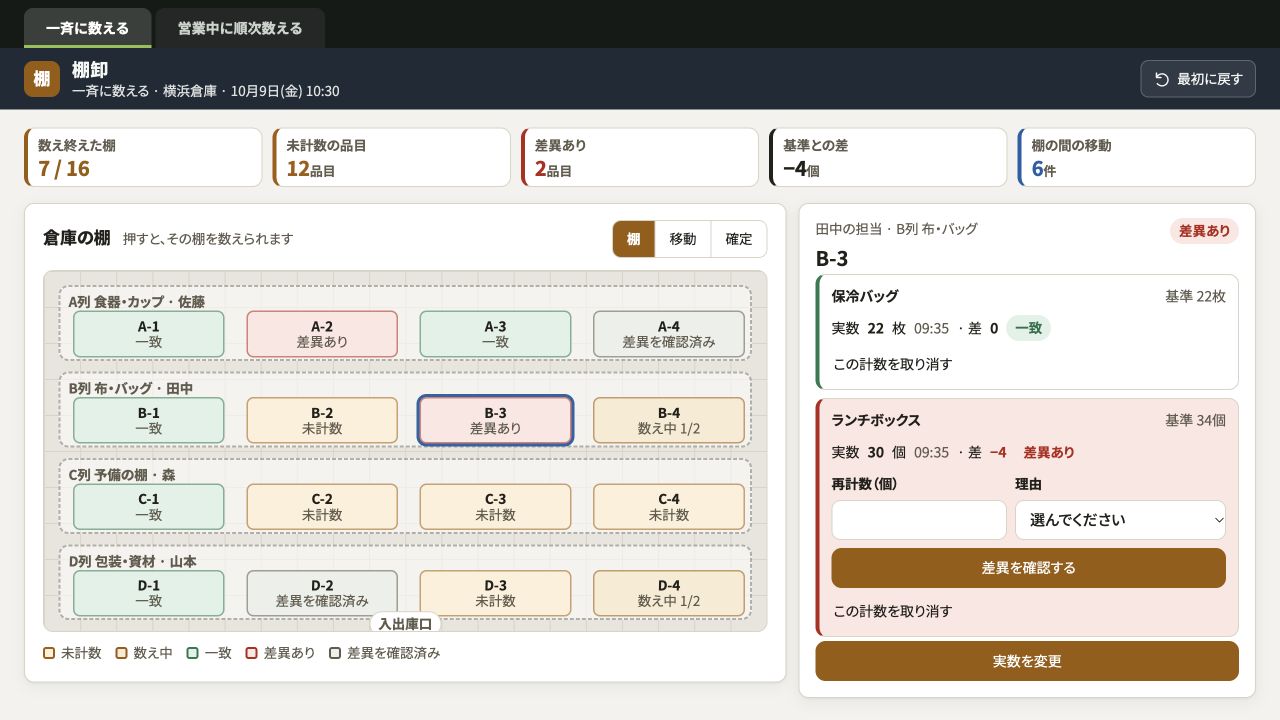Click the 一致 badge in 保冷バッグ row
The image size is (1280, 720).
[1028, 328]
